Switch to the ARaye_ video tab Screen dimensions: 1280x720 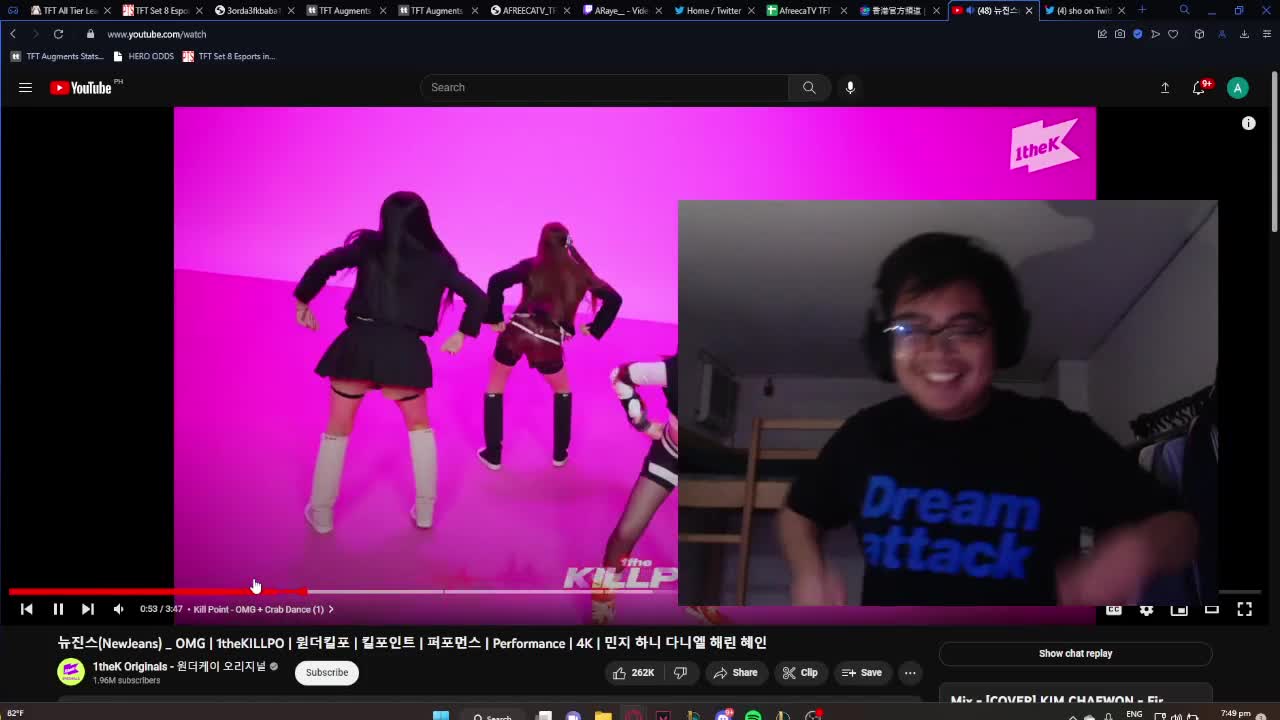[x=620, y=10]
